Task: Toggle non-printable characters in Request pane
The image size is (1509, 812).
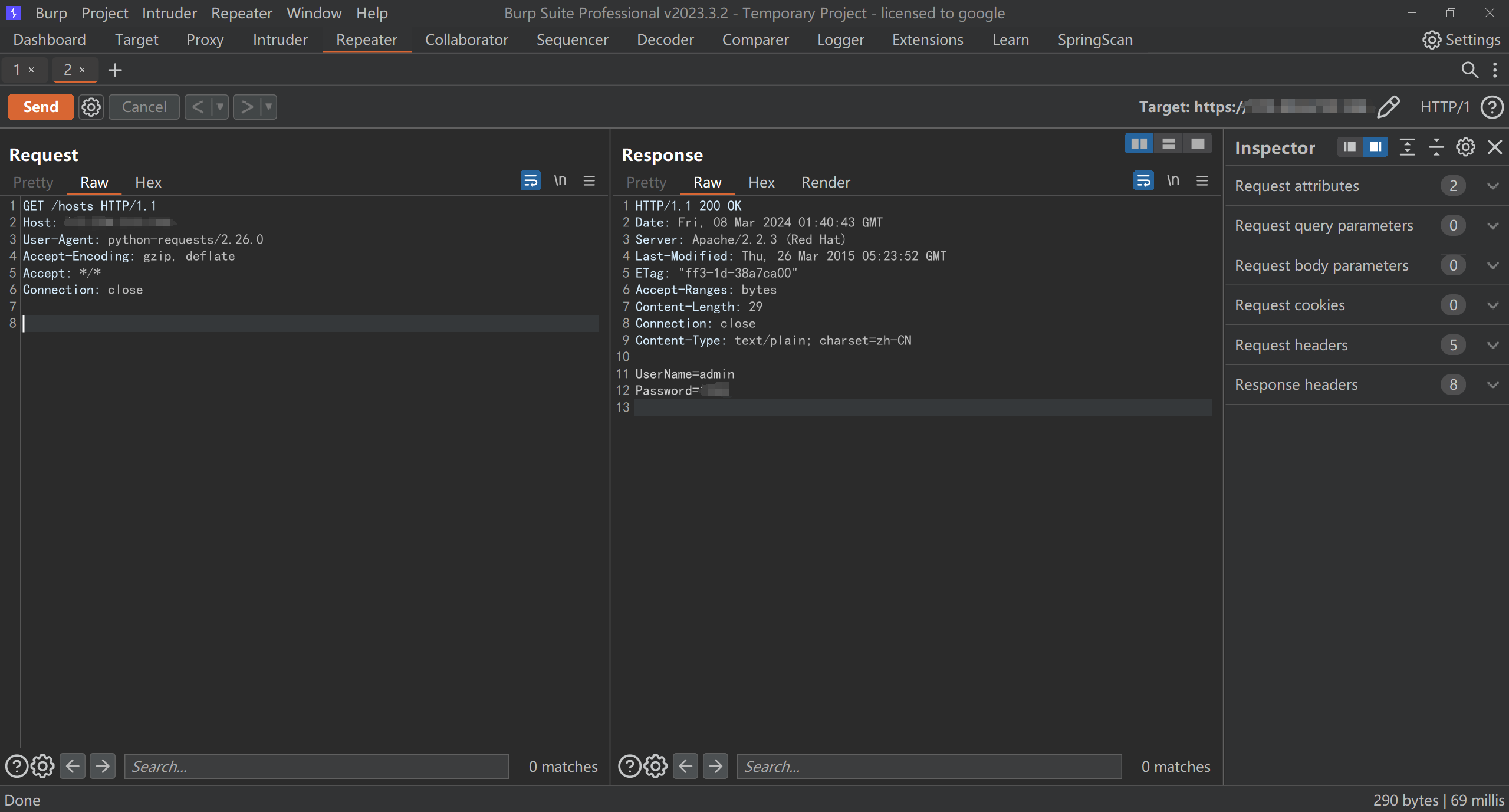Action: (560, 180)
